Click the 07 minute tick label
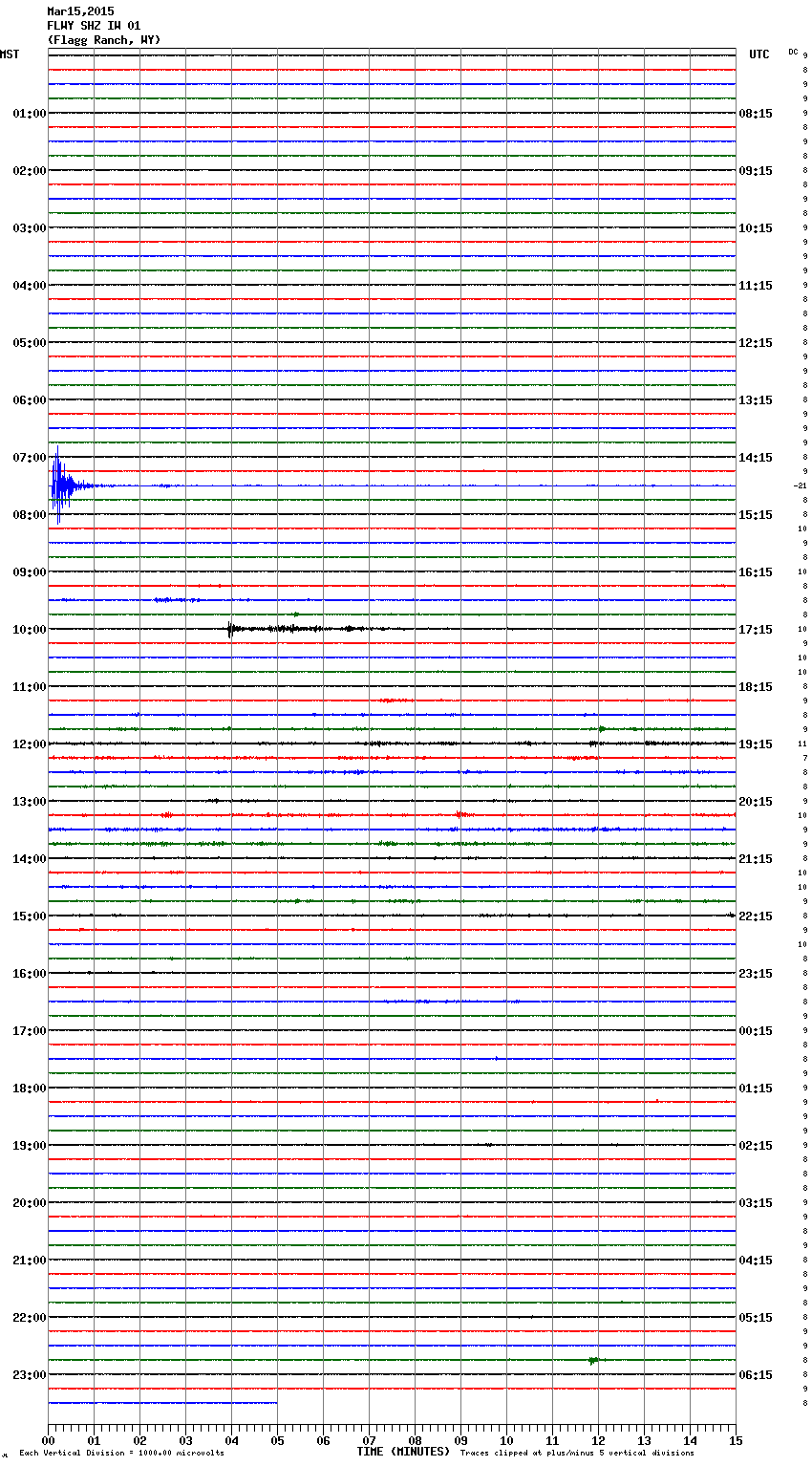The width and height of the screenshot is (812, 1466). pos(369,1440)
